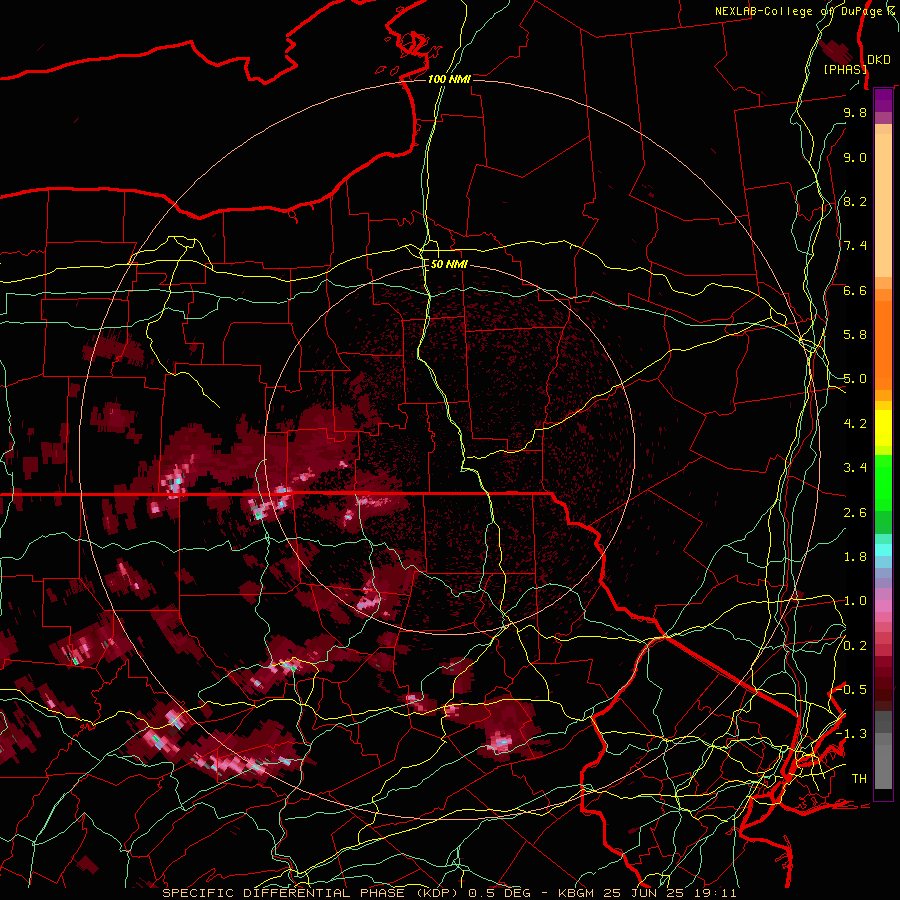This screenshot has width=900, height=900.
Task: Click the 1.0 value on the color scale
Action: (x=855, y=601)
